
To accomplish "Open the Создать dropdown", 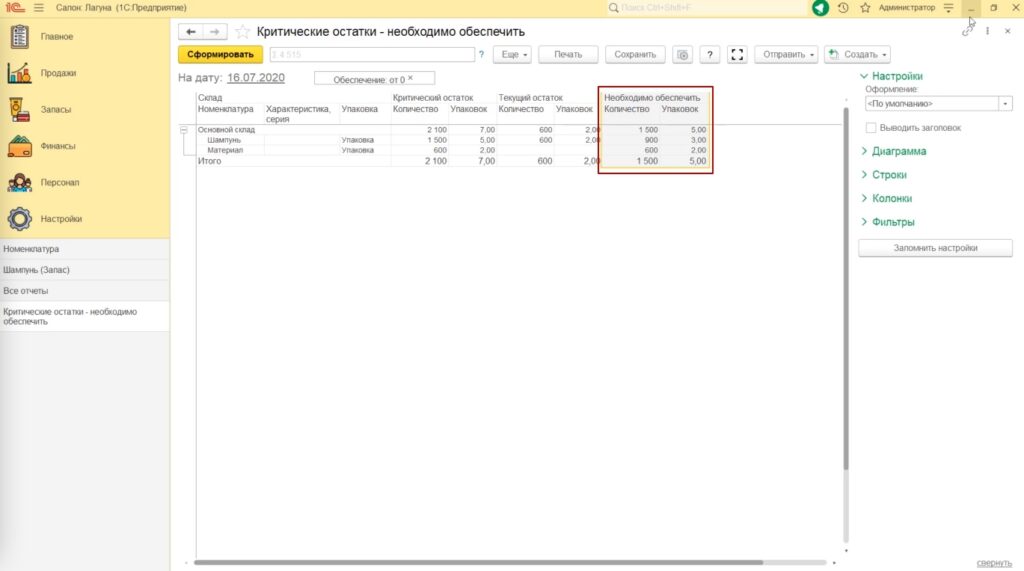I will 857,55.
